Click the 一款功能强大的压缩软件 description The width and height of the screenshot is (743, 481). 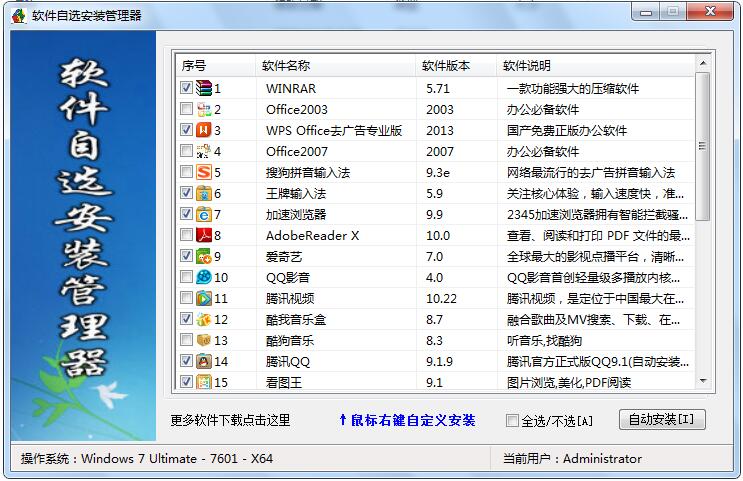click(x=573, y=89)
